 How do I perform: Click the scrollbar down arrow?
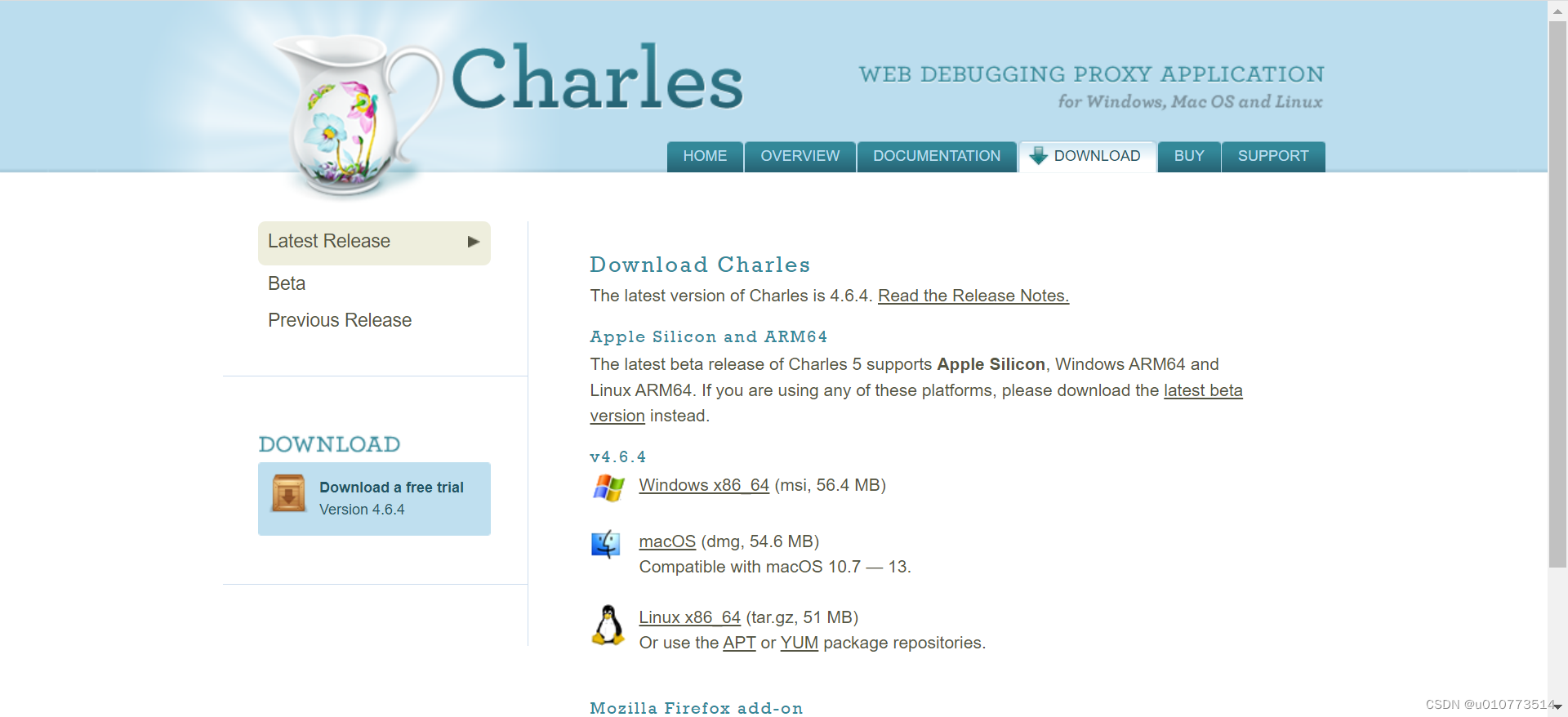coord(1557,707)
